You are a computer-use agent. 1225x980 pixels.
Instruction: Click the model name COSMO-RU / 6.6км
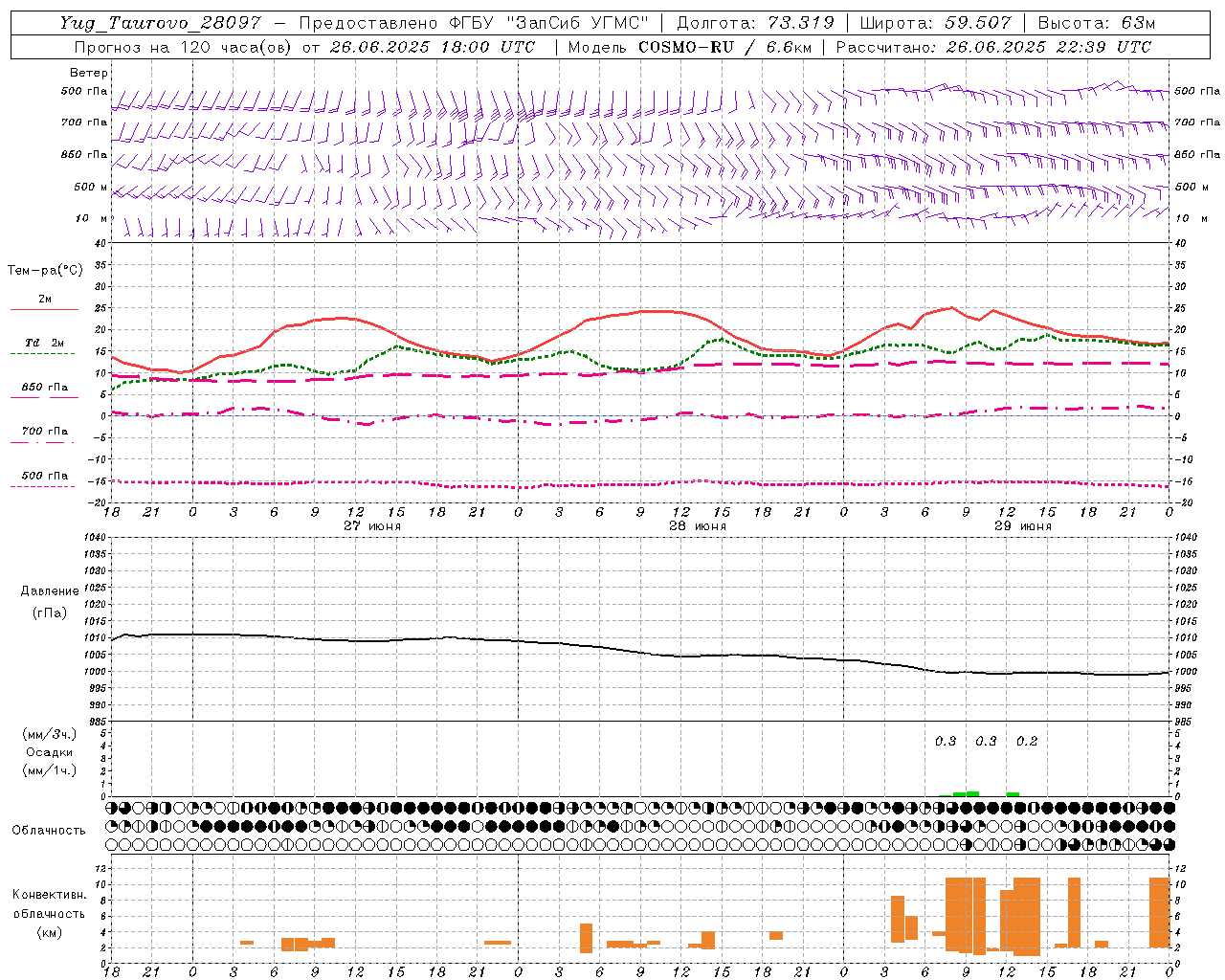point(727,47)
